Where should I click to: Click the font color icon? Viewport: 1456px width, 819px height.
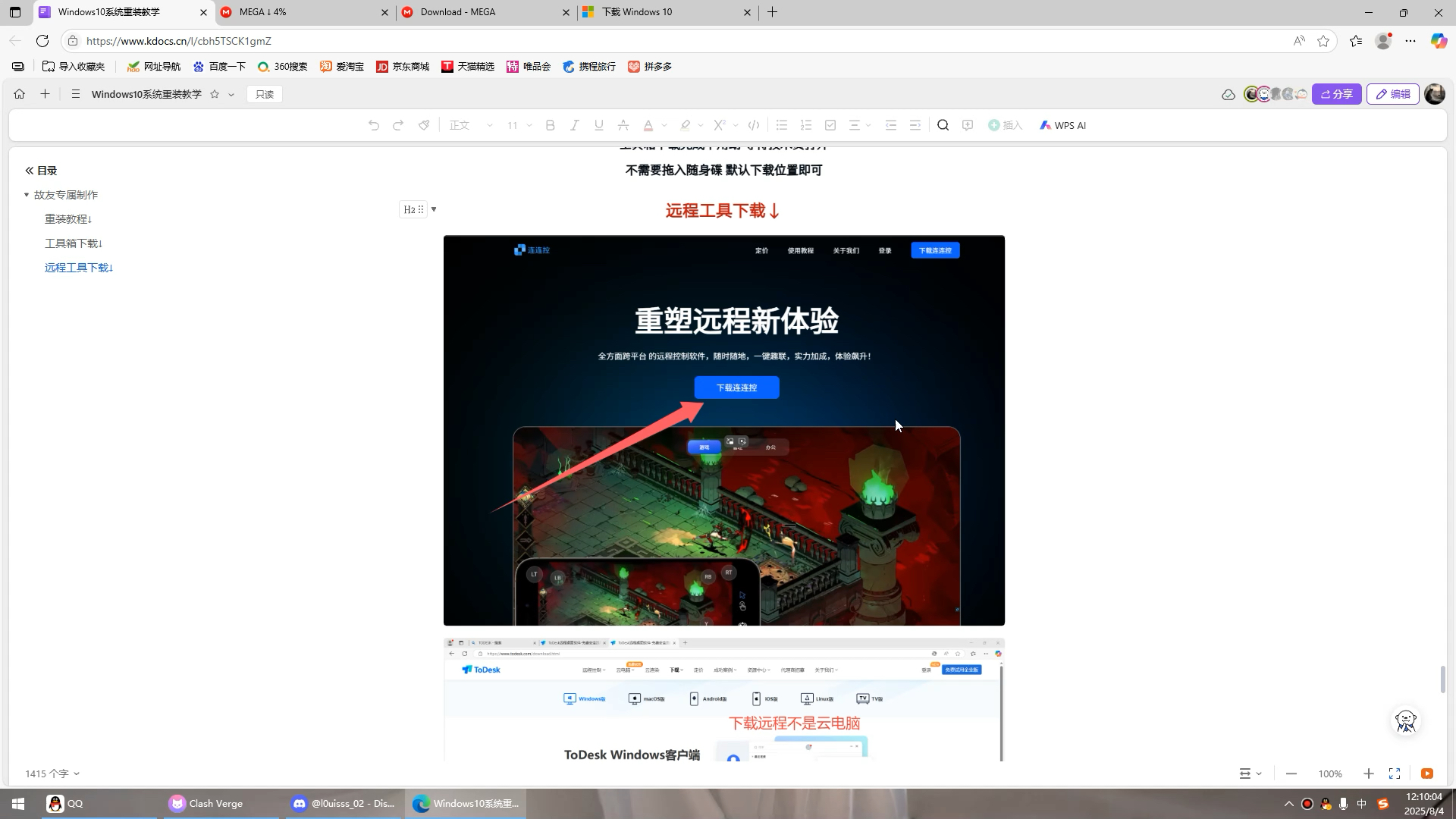coord(648,125)
